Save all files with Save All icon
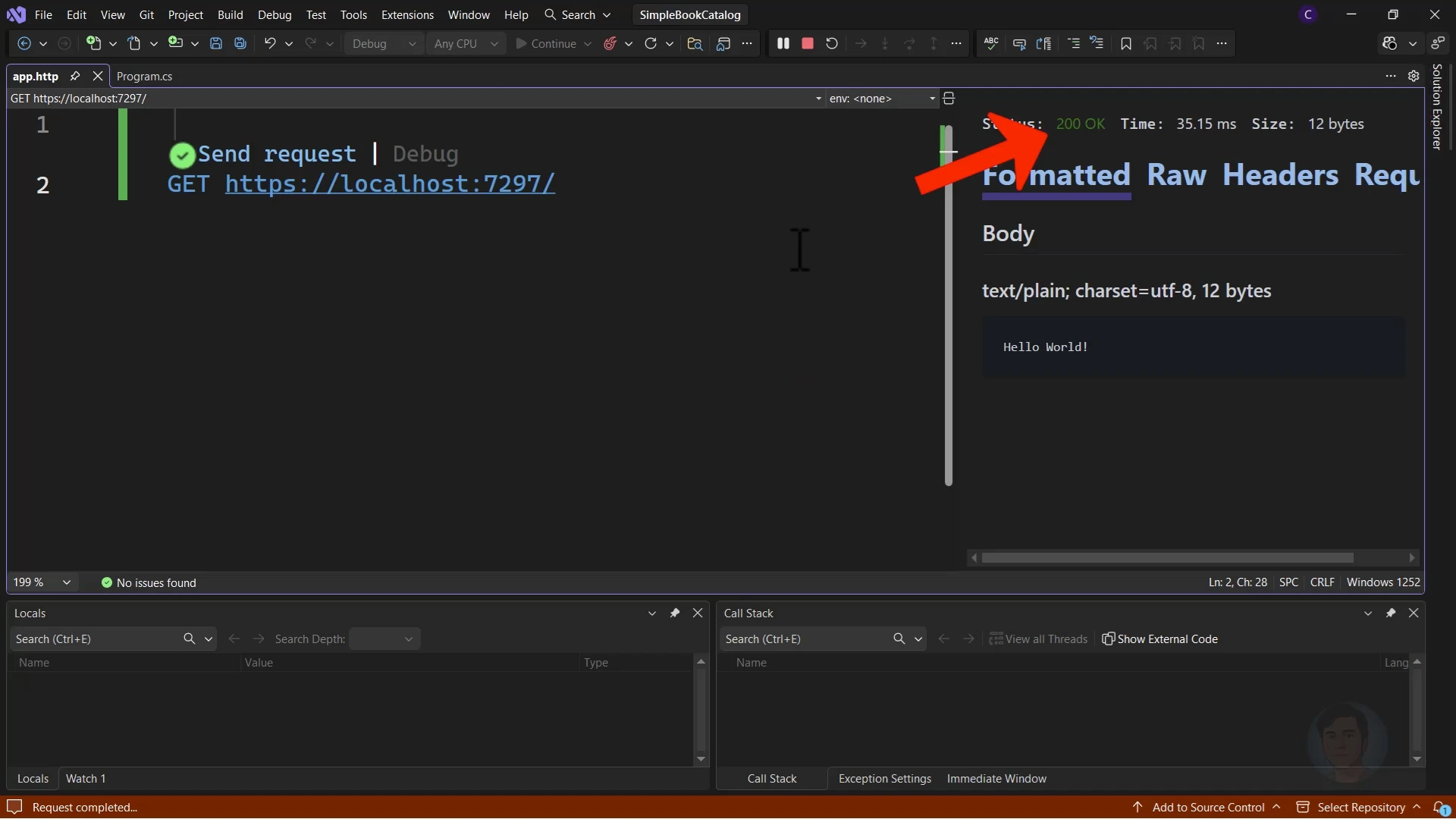The width and height of the screenshot is (1456, 819). 240,44
